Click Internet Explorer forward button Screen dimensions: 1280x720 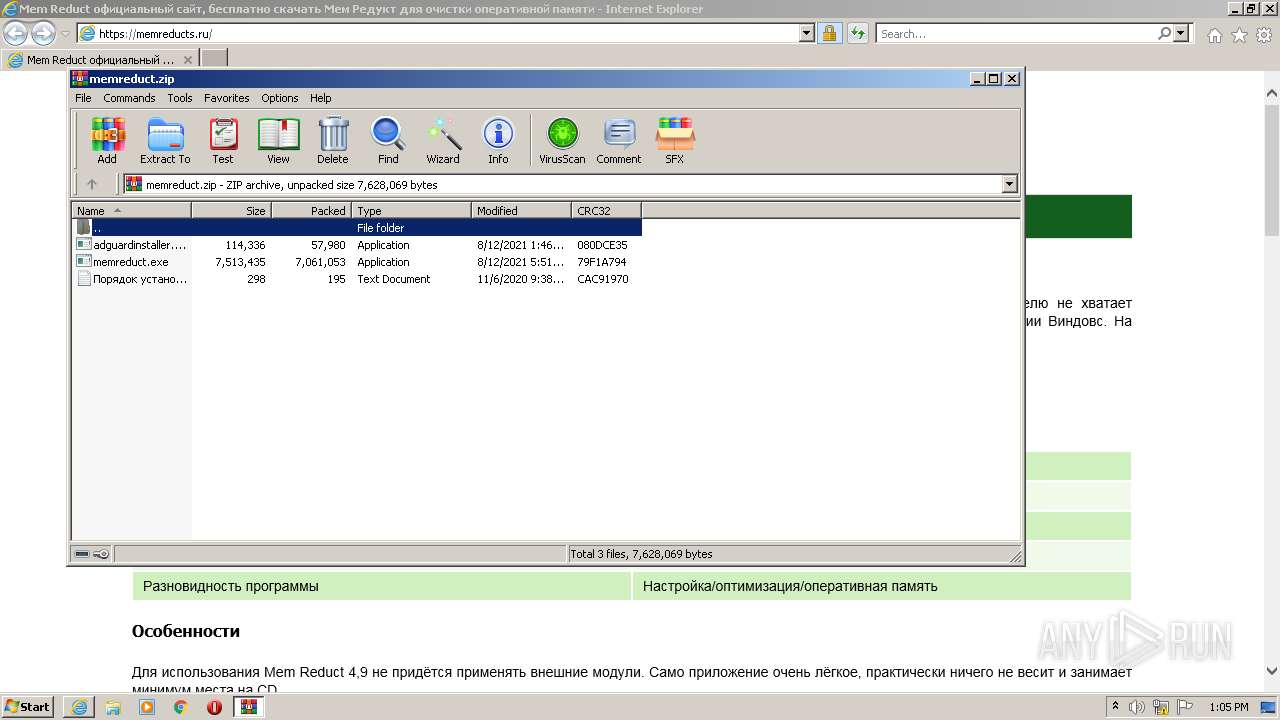[x=43, y=34]
